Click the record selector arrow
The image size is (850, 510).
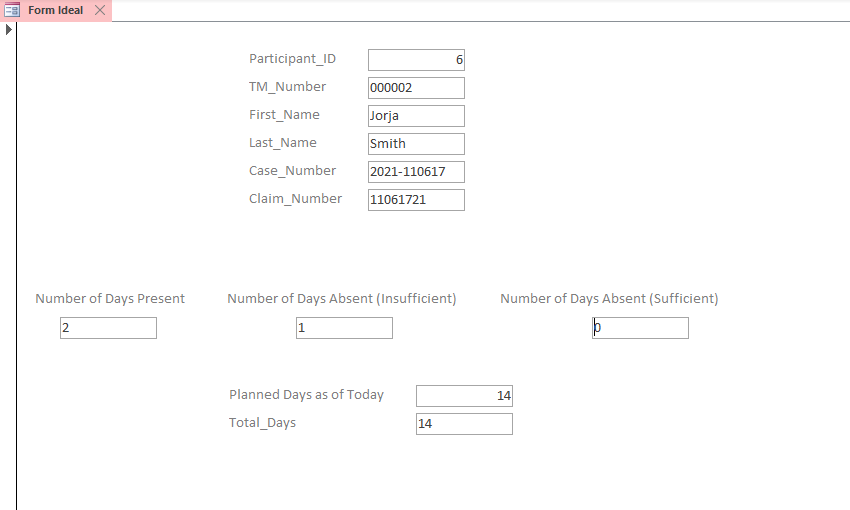pyautogui.click(x=9, y=30)
